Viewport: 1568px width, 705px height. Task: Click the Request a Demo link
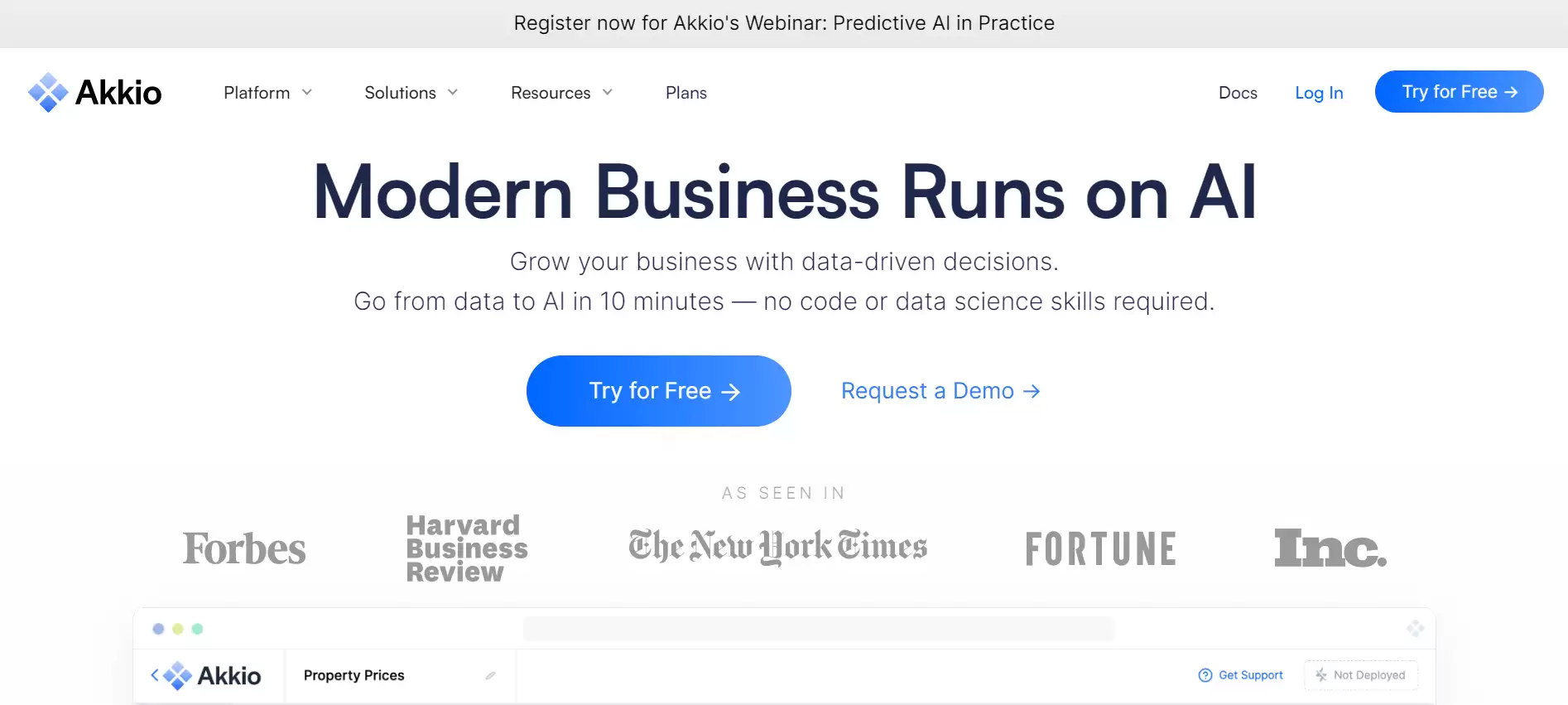[940, 391]
